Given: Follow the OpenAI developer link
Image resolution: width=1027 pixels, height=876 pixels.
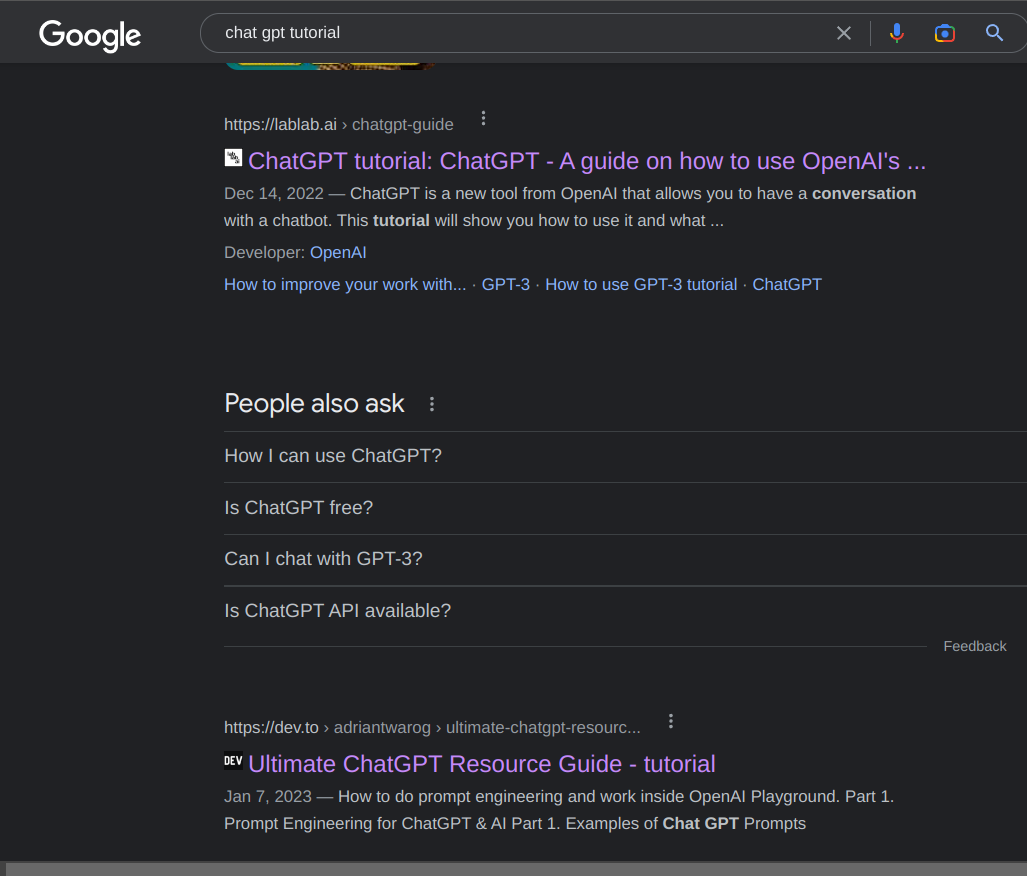Looking at the screenshot, I should (338, 253).
